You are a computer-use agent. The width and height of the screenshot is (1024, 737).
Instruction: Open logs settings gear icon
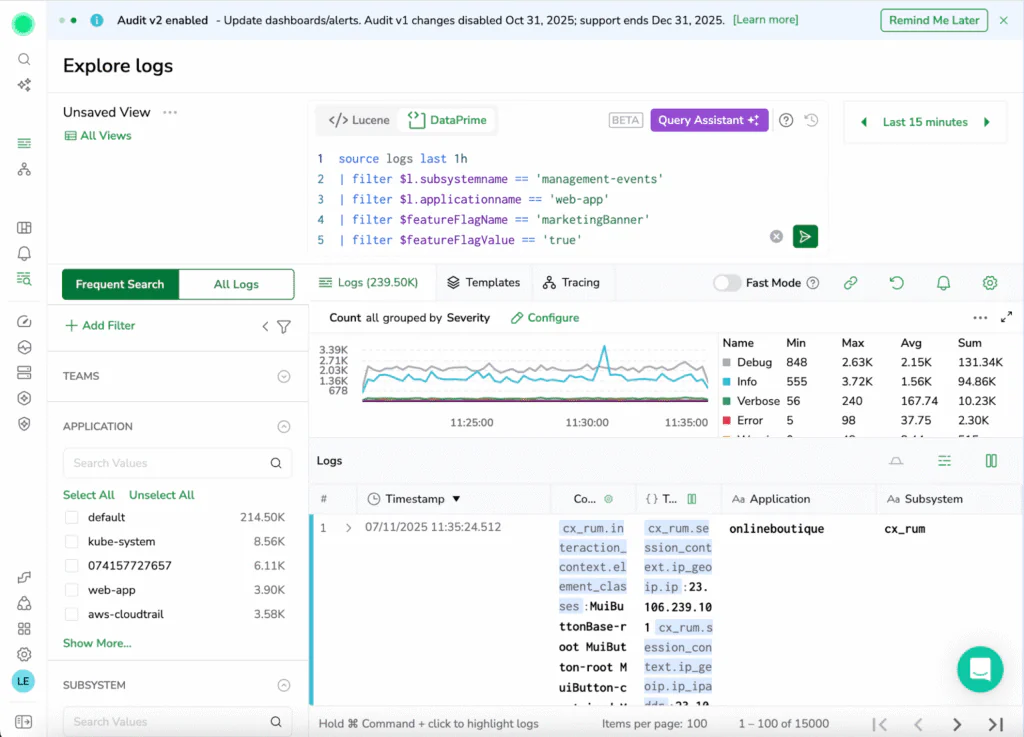point(990,283)
